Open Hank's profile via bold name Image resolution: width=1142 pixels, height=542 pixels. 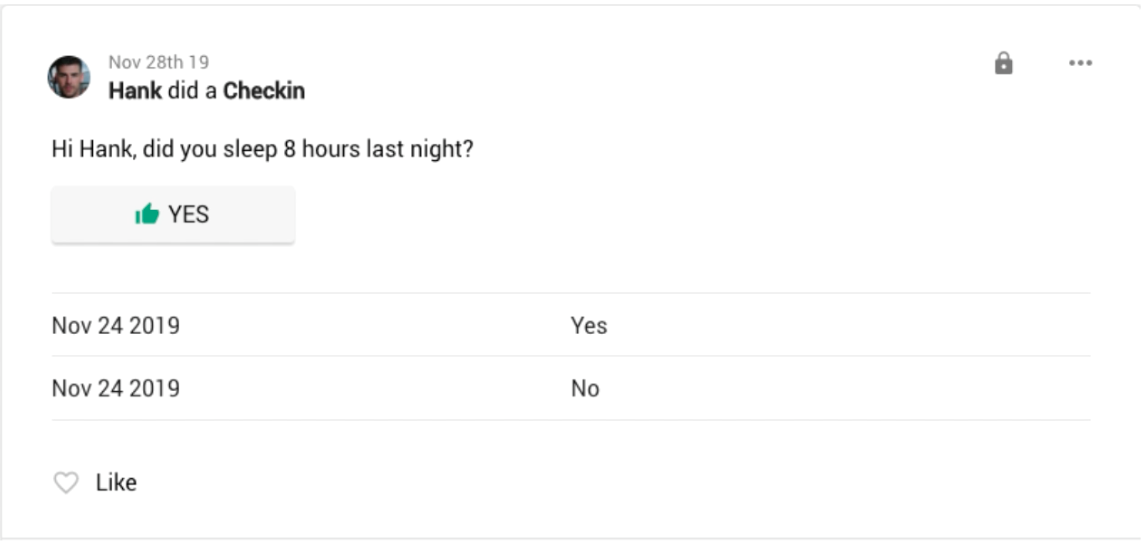[135, 91]
